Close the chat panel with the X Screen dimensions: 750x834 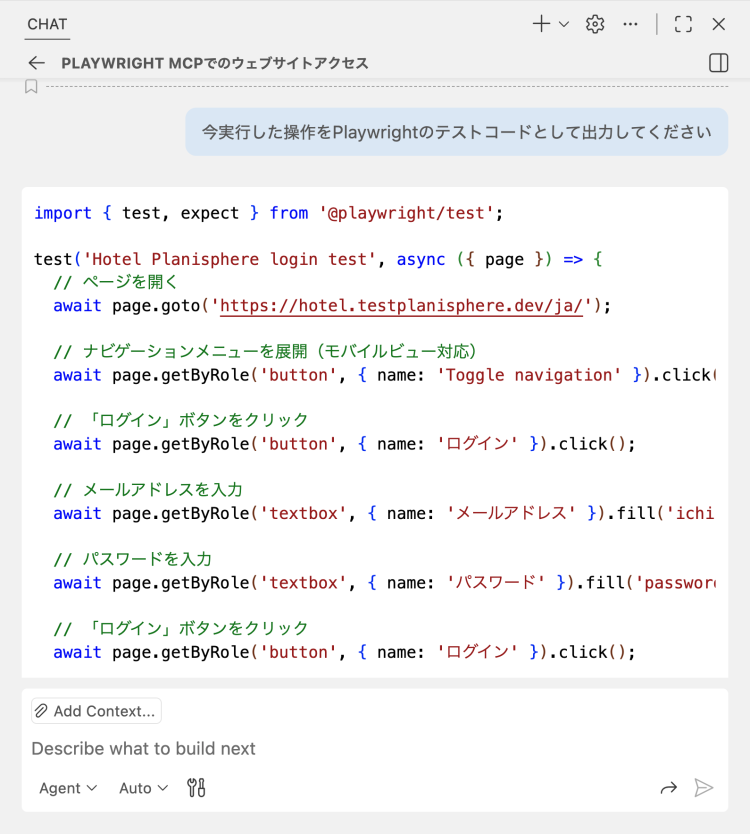(x=718, y=24)
